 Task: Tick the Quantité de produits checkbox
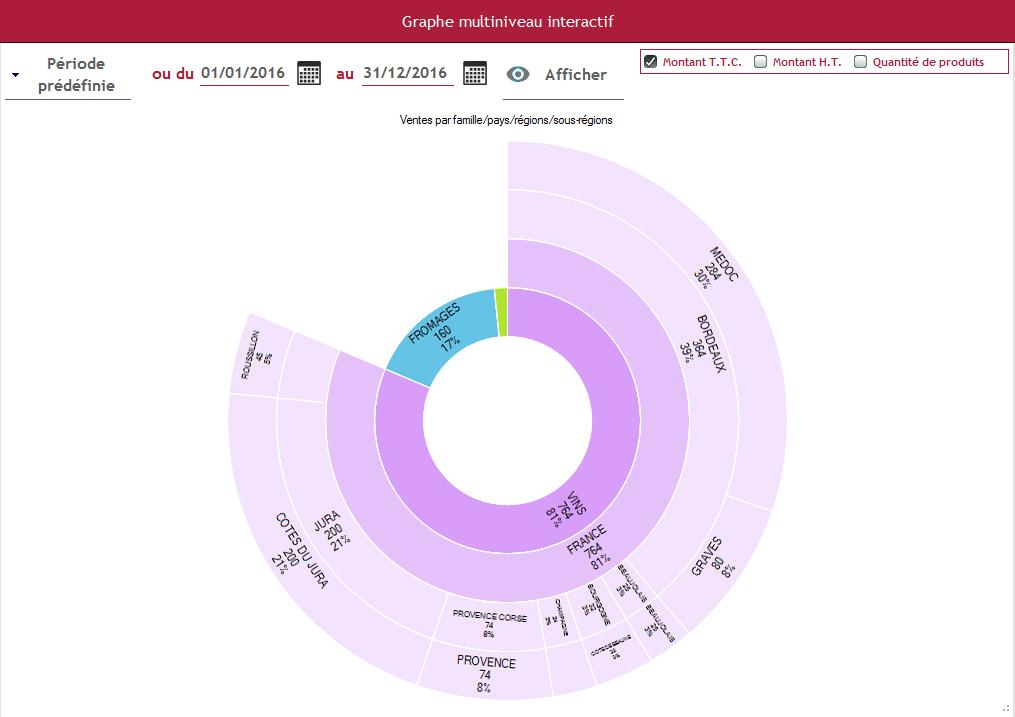(x=860, y=61)
